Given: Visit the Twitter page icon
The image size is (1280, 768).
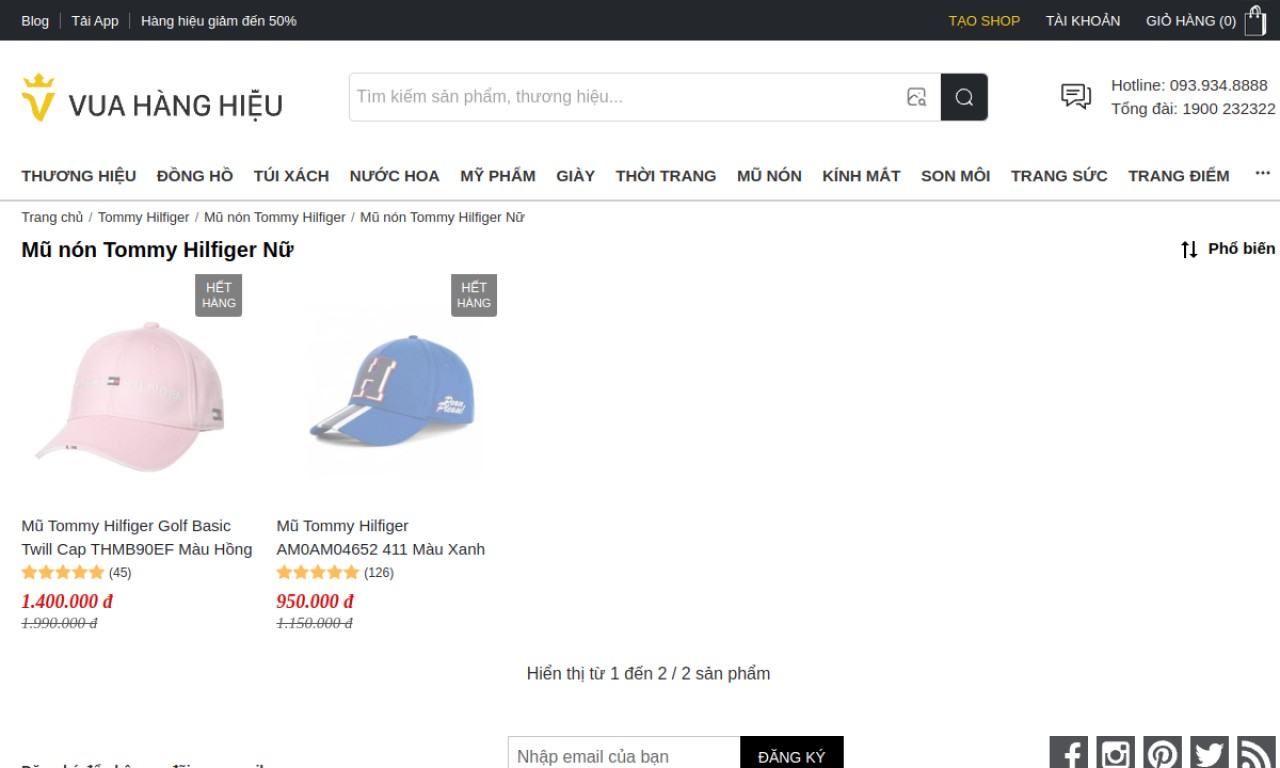Looking at the screenshot, I should (x=1209, y=754).
